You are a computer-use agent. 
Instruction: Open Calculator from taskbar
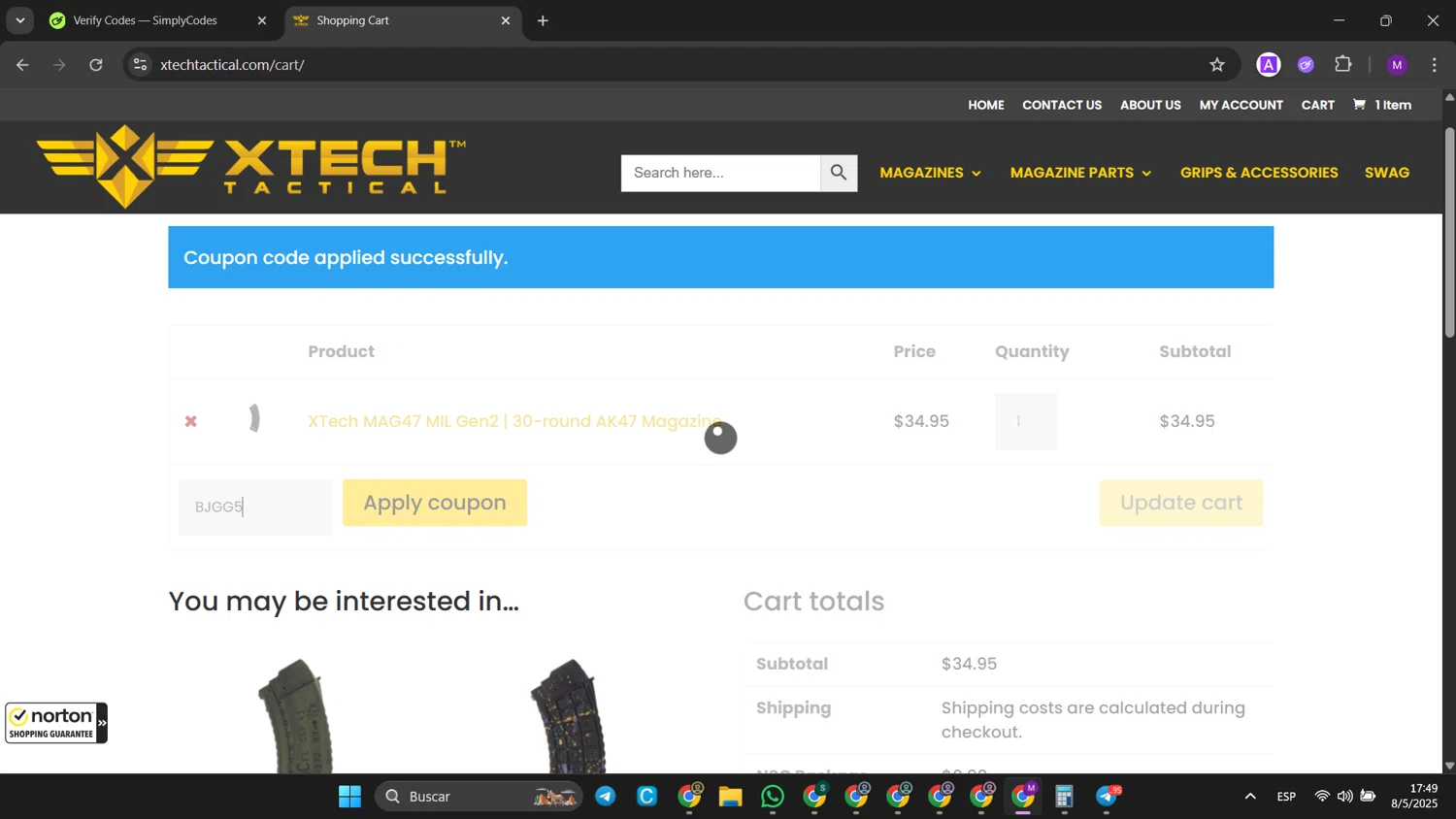(x=1064, y=797)
